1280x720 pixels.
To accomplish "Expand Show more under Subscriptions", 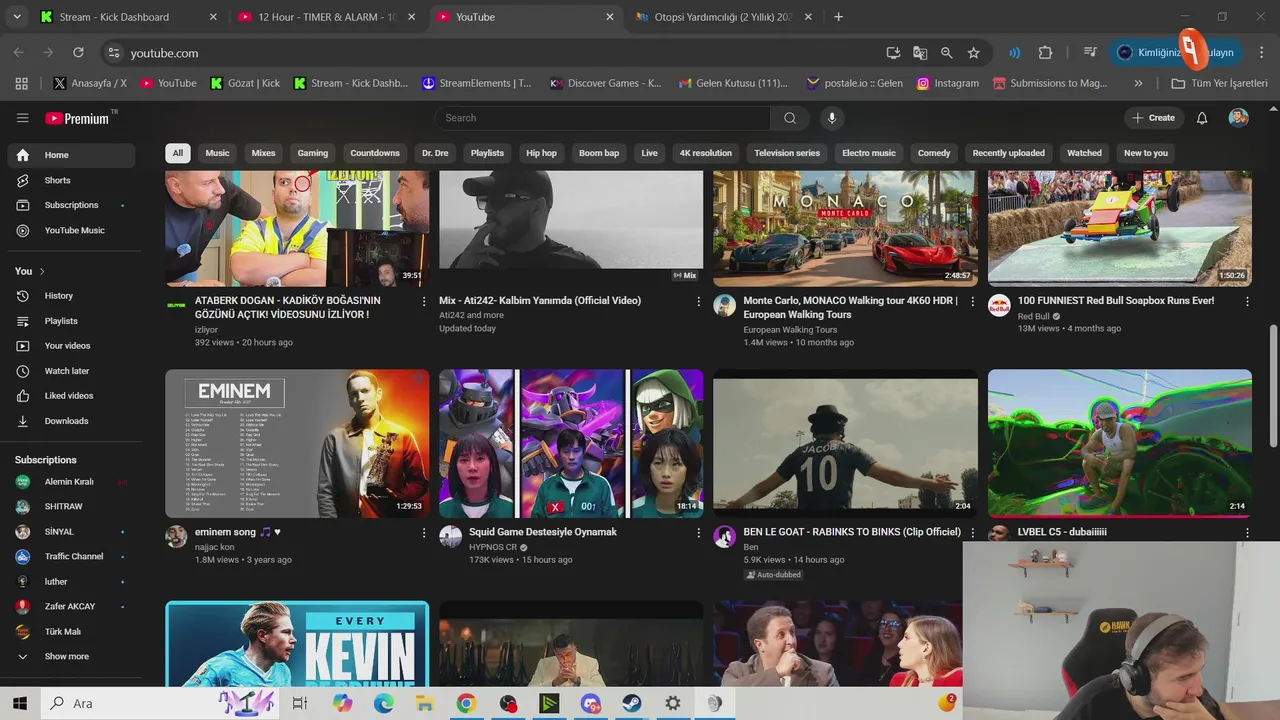I will 70,656.
